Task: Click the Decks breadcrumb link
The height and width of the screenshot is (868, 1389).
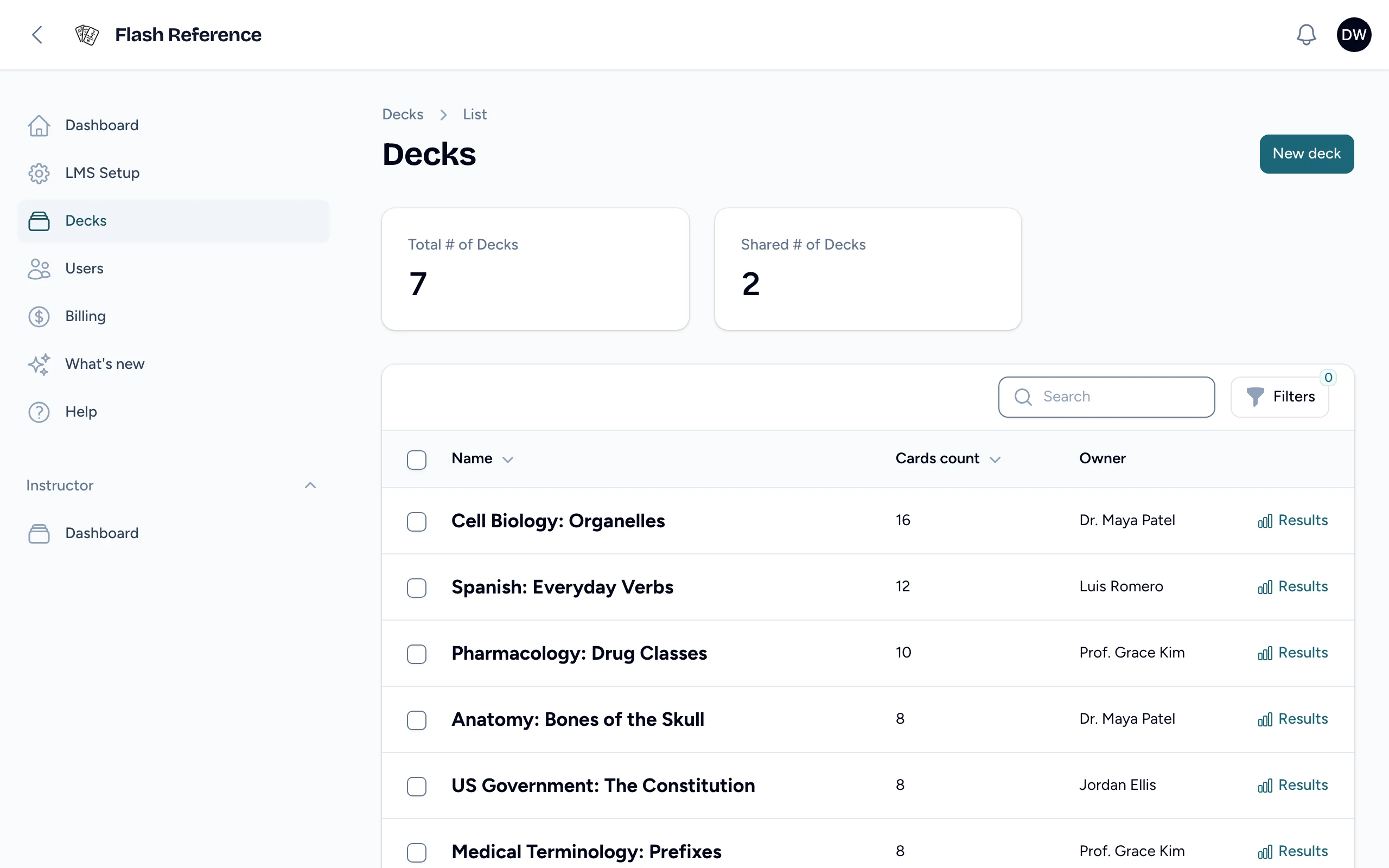Action: coord(403,114)
